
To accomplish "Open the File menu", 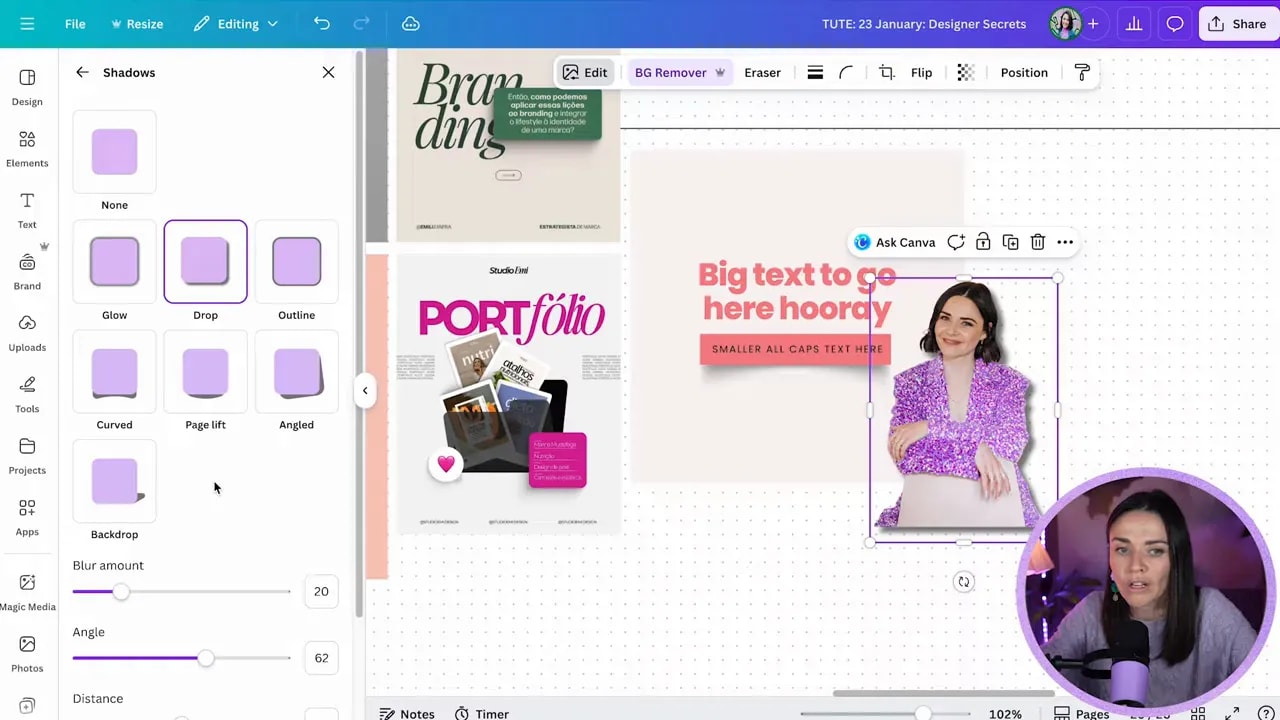I will tap(75, 23).
